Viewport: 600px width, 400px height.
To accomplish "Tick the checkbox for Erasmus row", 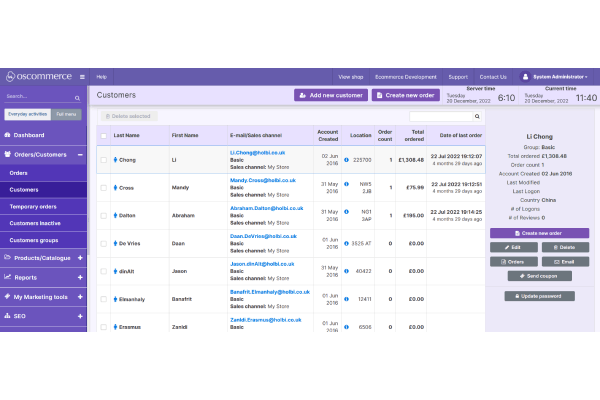I will pyautogui.click(x=104, y=327).
